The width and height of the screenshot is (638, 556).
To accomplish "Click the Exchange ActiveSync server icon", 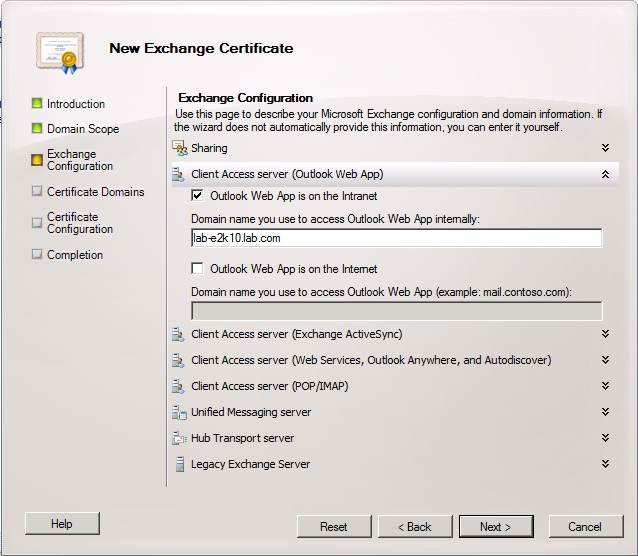I will [178, 334].
